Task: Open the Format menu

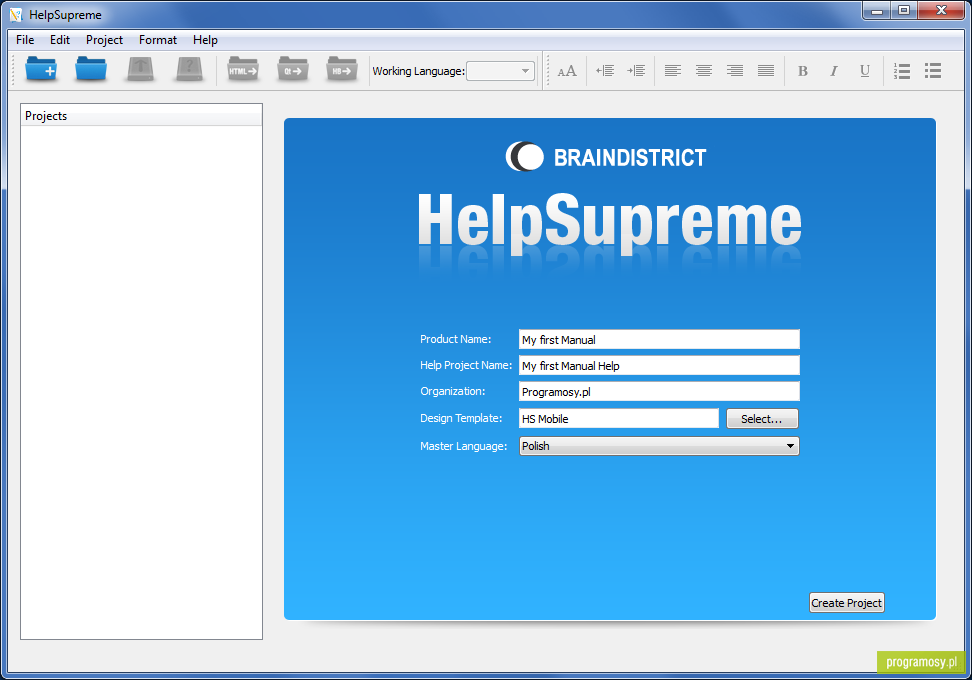Action: point(157,40)
